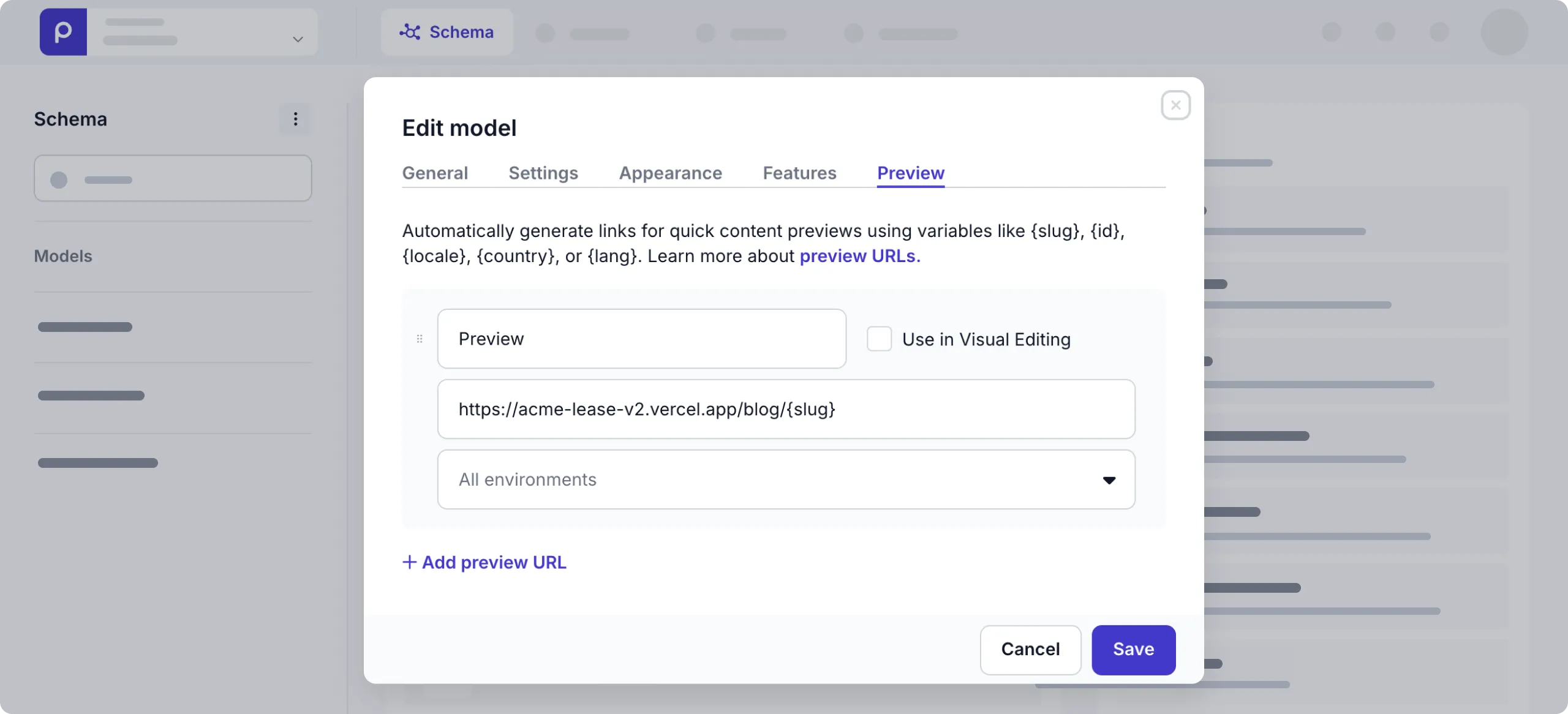Screen dimensions: 1568x714
Task: Click the sidebar search field
Action: point(173,178)
